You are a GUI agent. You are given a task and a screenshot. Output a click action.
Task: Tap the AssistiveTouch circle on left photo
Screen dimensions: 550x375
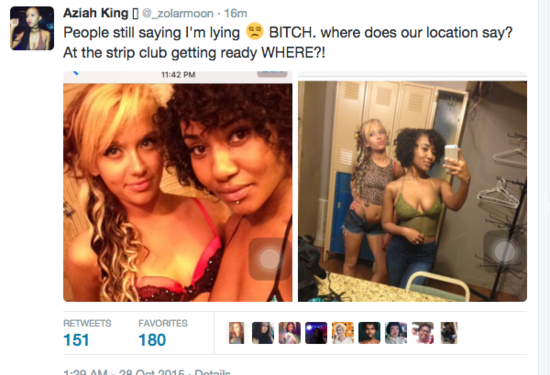coord(269,259)
